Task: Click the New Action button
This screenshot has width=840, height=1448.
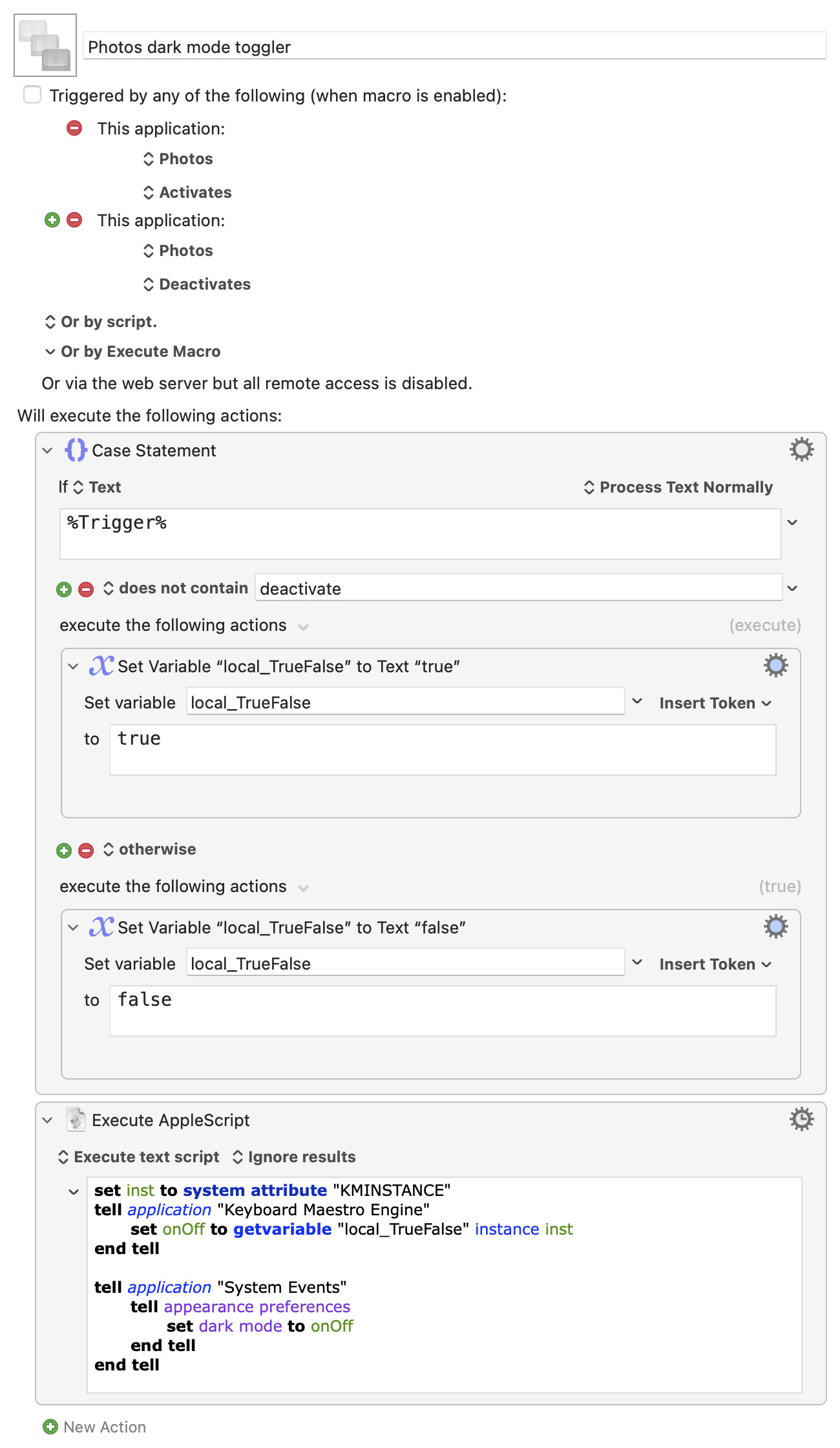Action: 94,1427
